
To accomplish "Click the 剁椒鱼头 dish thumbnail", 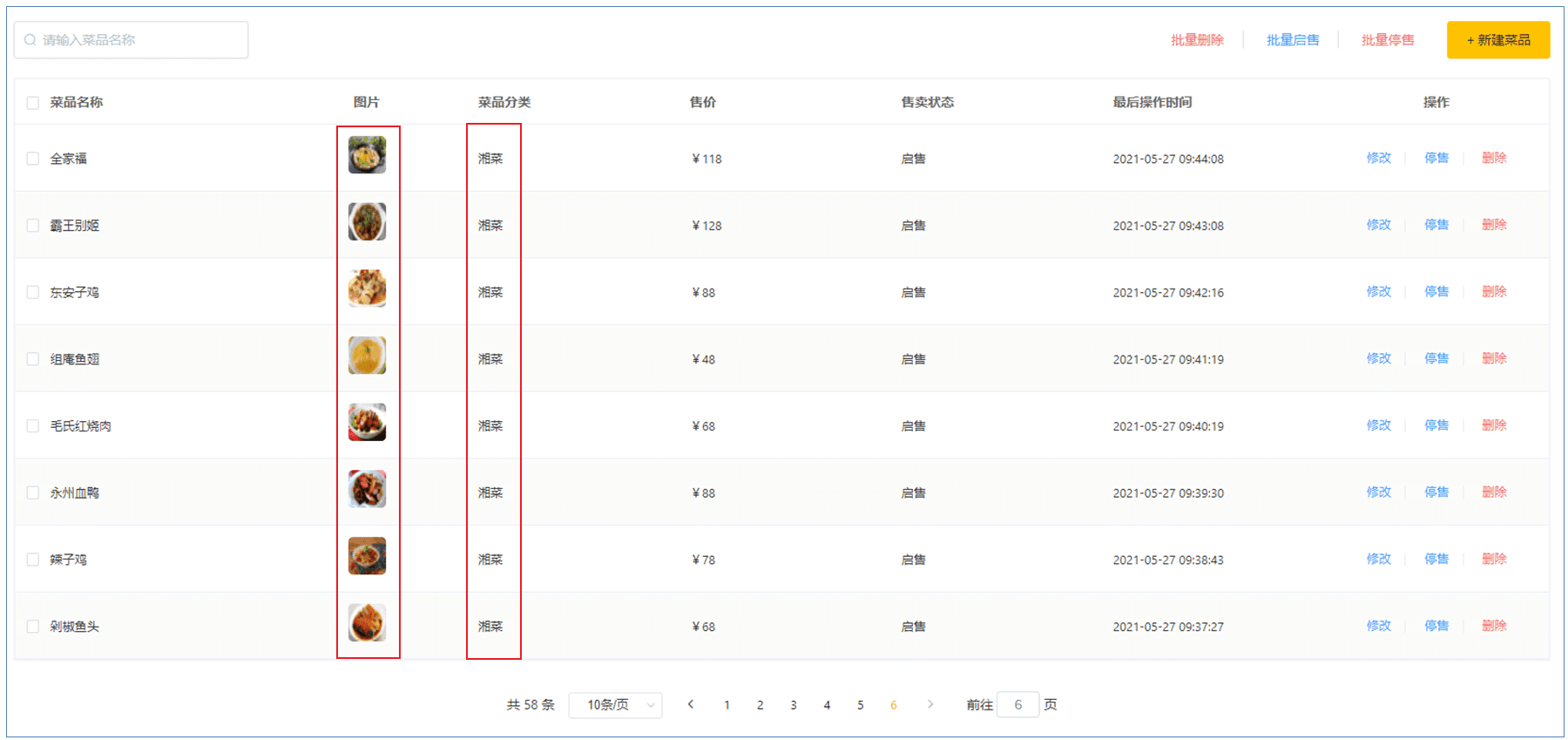I will (x=367, y=623).
